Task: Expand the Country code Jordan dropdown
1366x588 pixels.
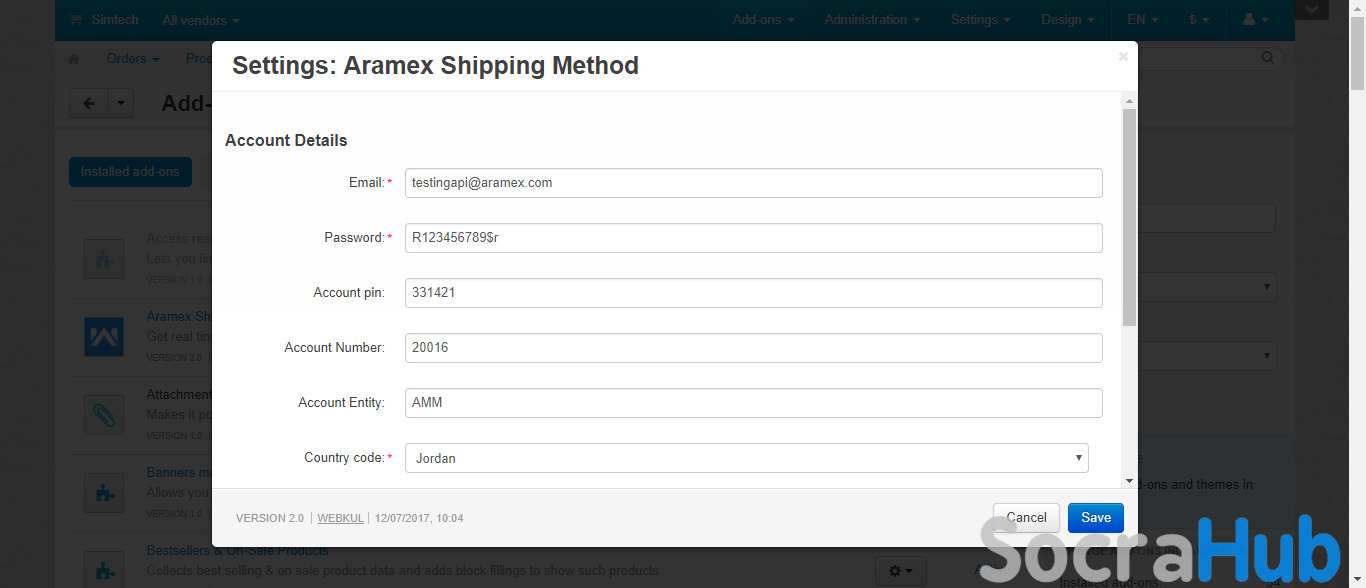Action: (x=746, y=458)
